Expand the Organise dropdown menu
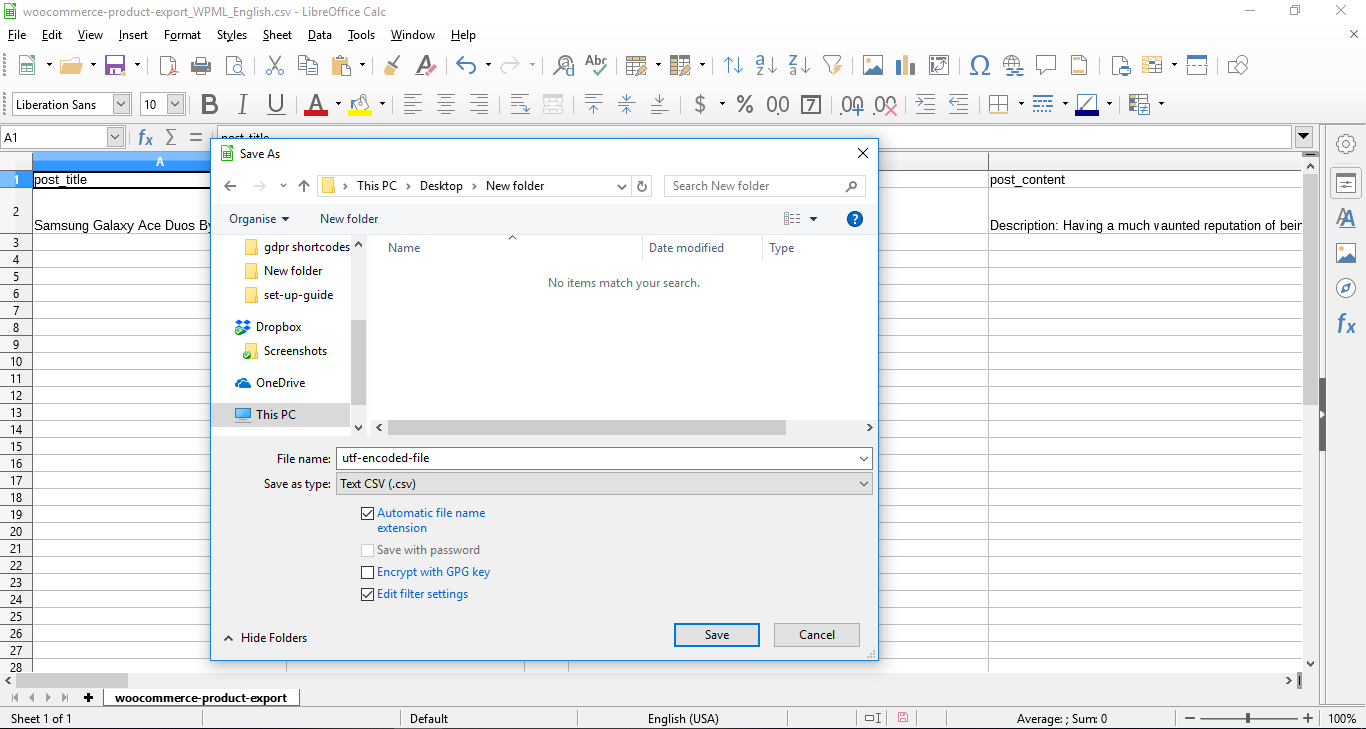This screenshot has width=1366, height=729. 258,219
